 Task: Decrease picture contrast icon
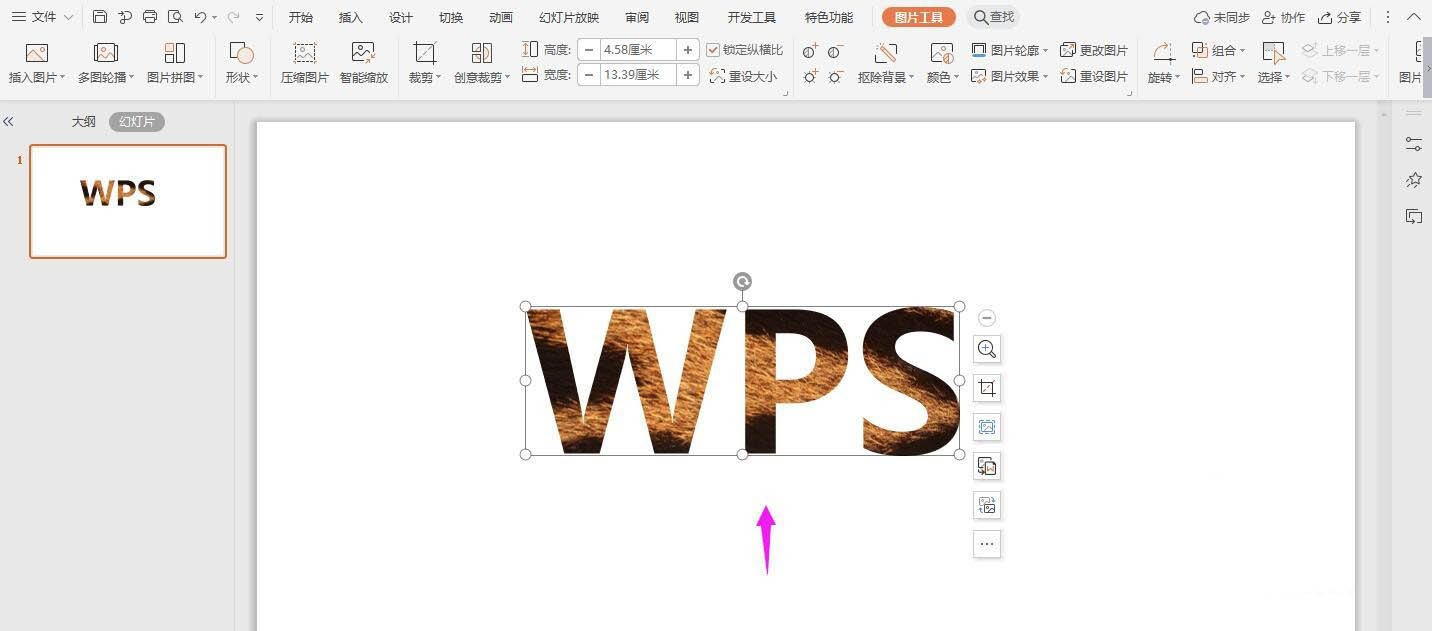835,51
